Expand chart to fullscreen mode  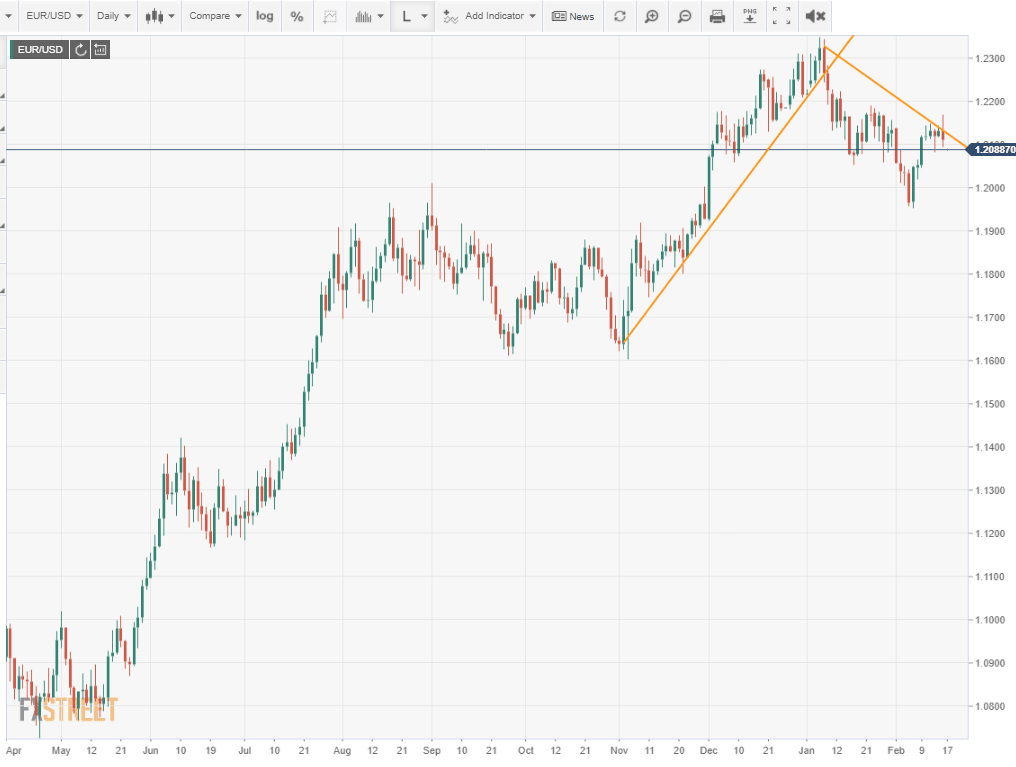point(781,16)
